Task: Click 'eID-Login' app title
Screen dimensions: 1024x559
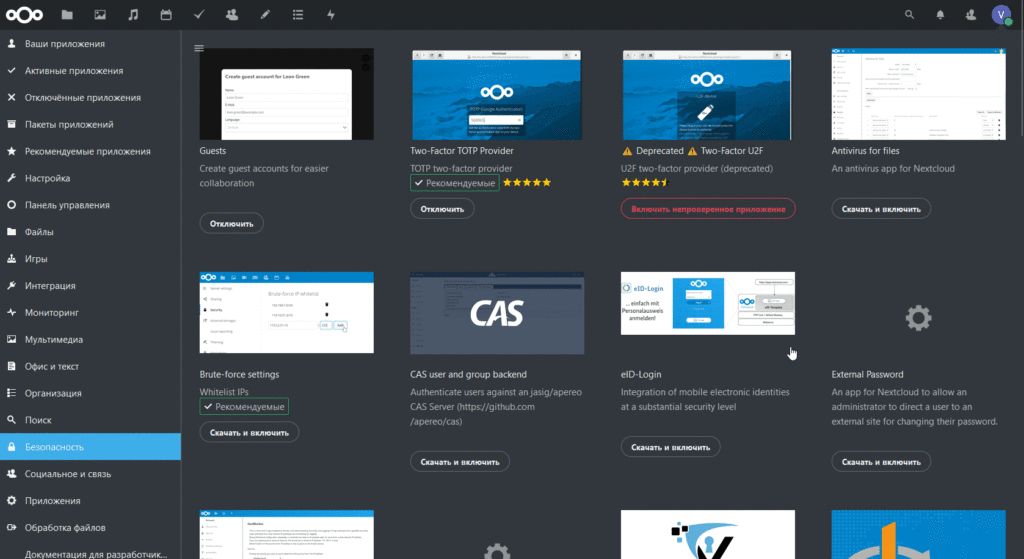Action: click(641, 374)
